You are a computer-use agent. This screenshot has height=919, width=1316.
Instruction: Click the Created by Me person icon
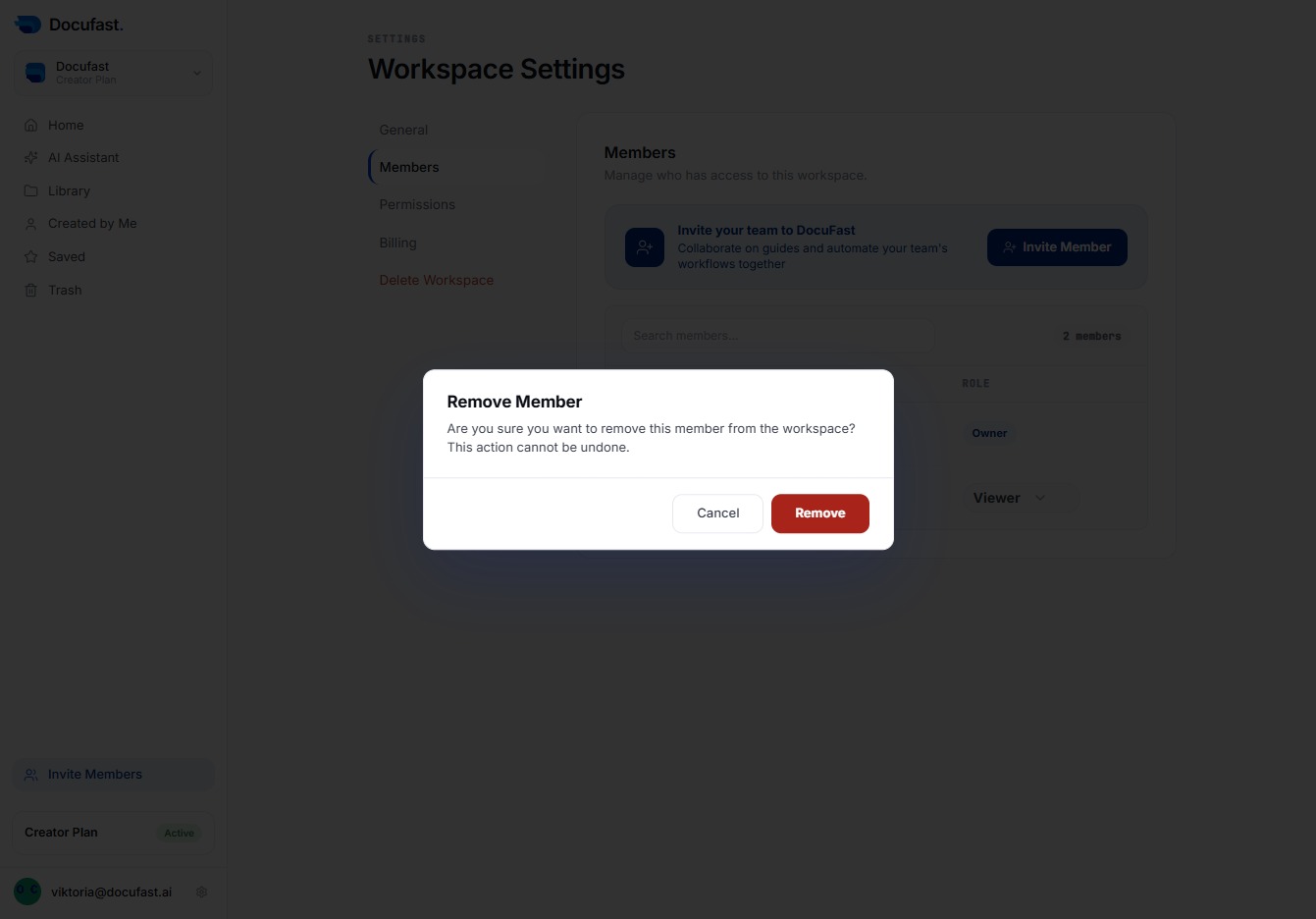pos(30,224)
